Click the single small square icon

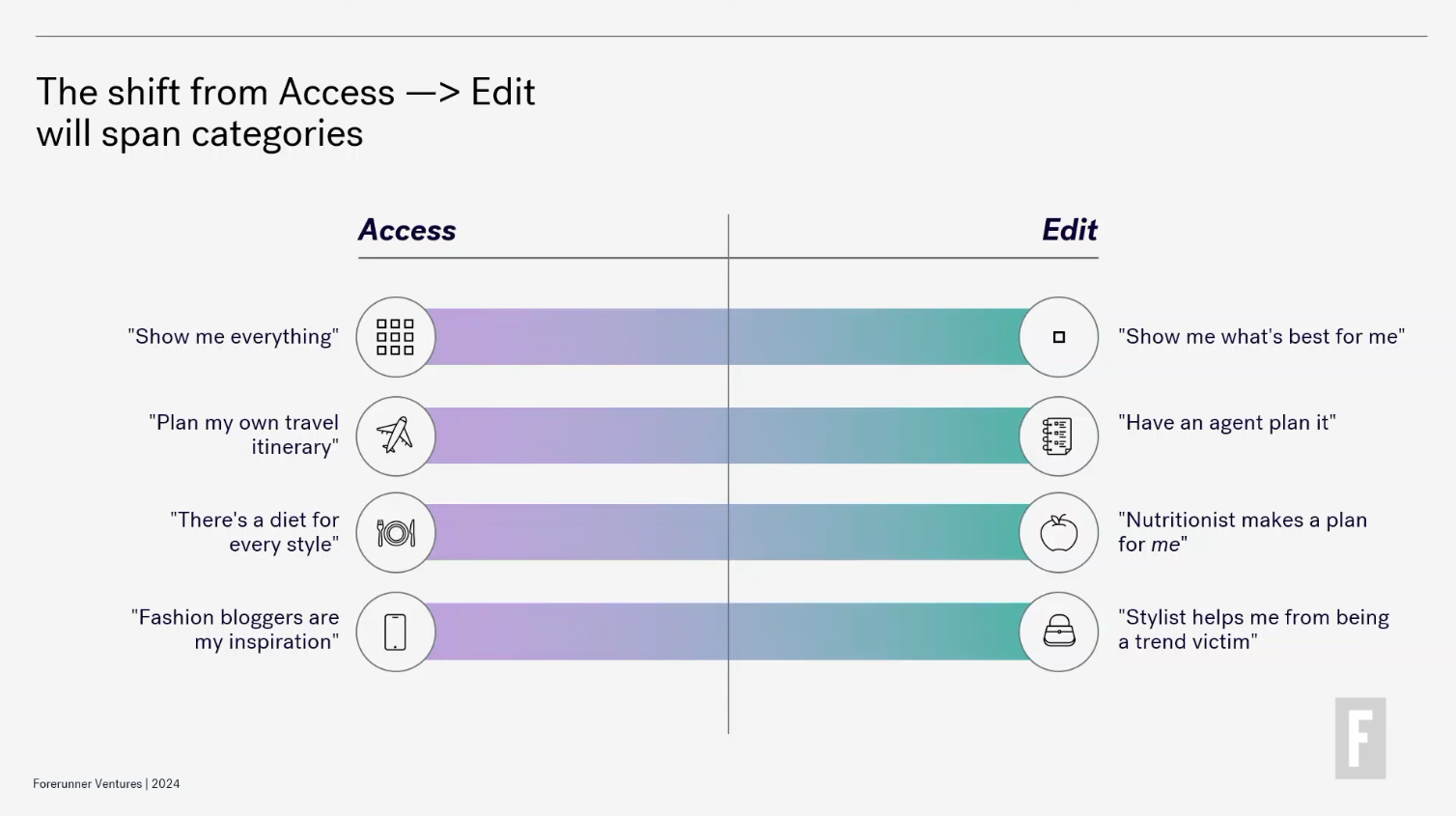[x=1059, y=337]
